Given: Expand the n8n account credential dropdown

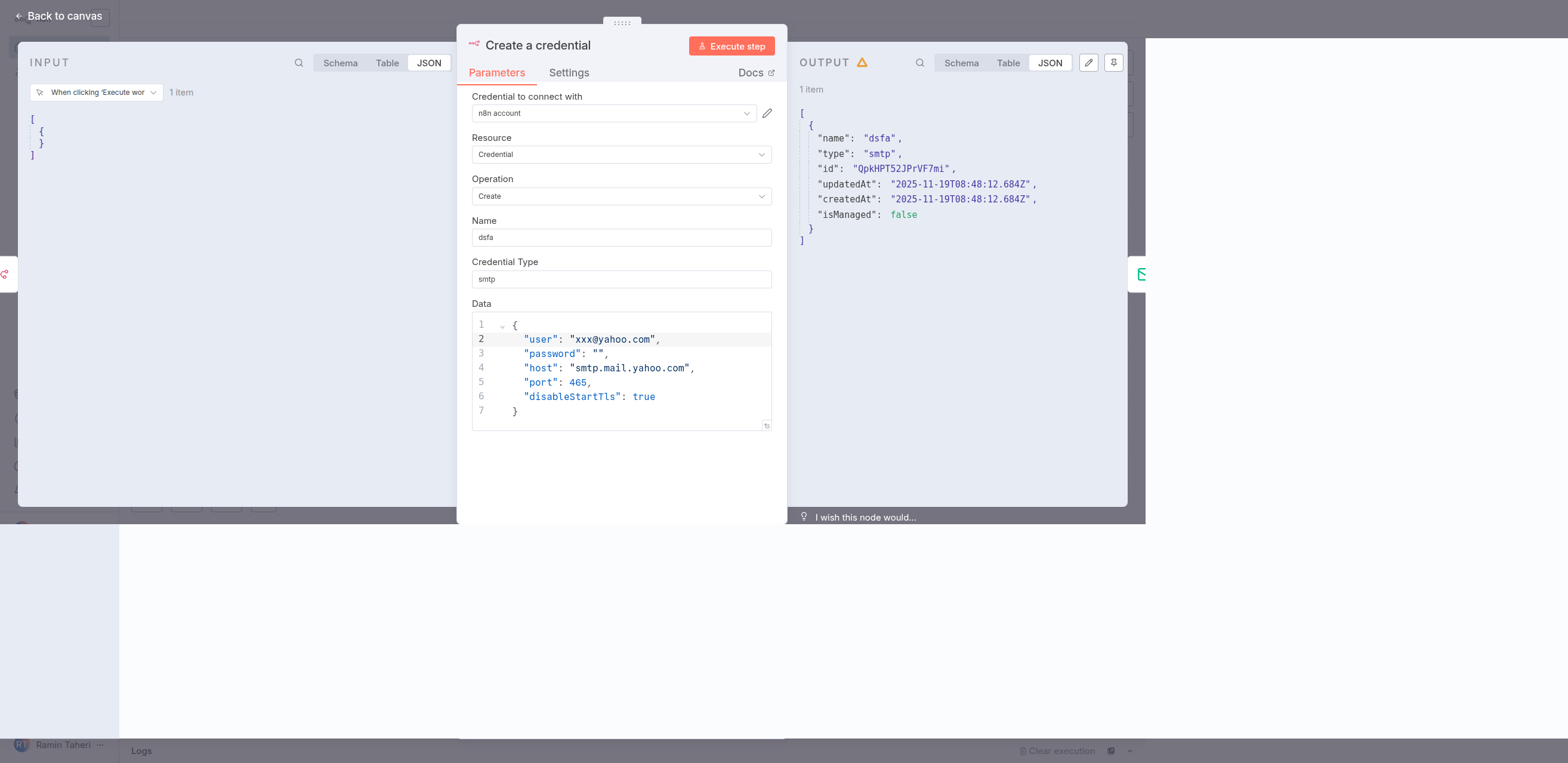Looking at the screenshot, I should point(613,113).
